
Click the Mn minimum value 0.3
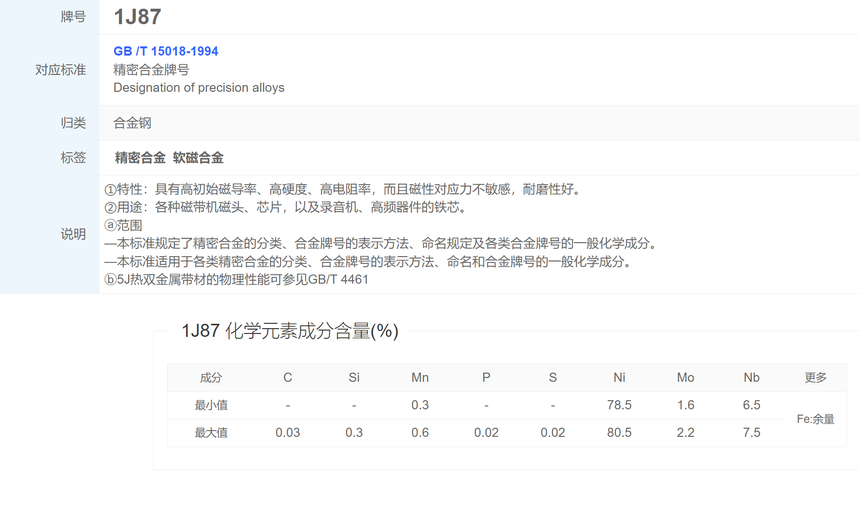pos(420,405)
